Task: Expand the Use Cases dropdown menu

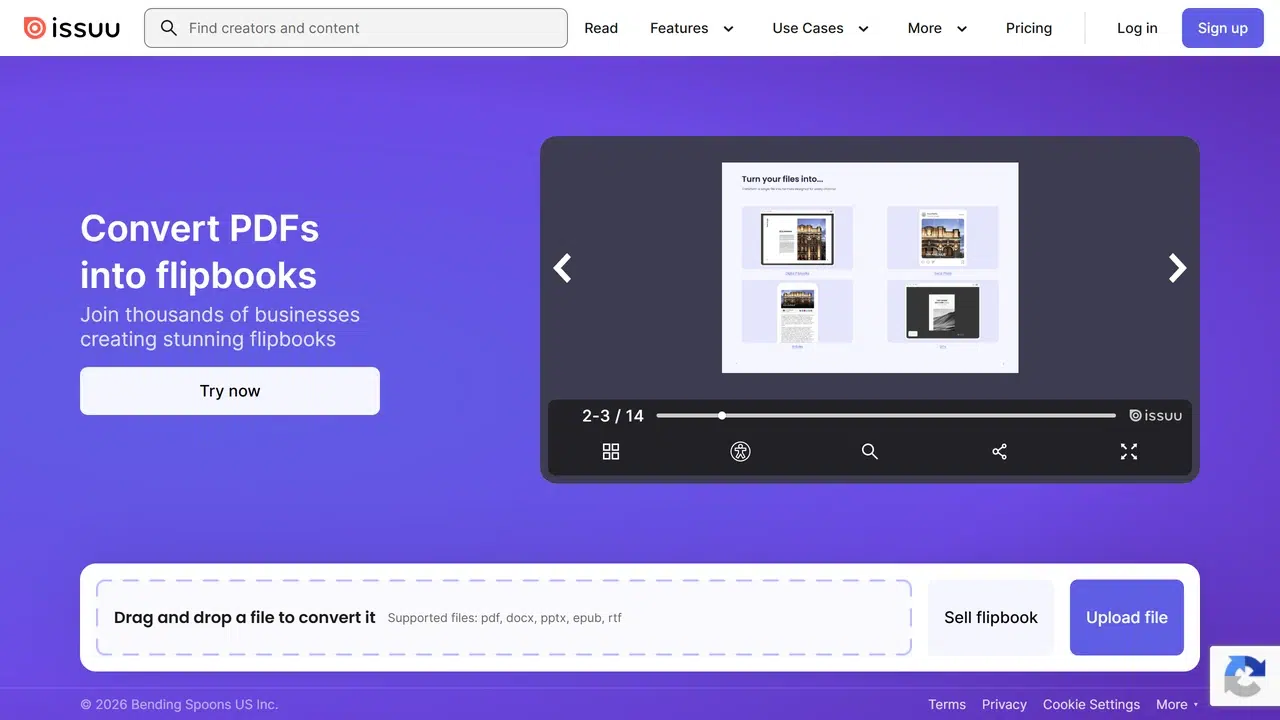Action: [x=820, y=28]
